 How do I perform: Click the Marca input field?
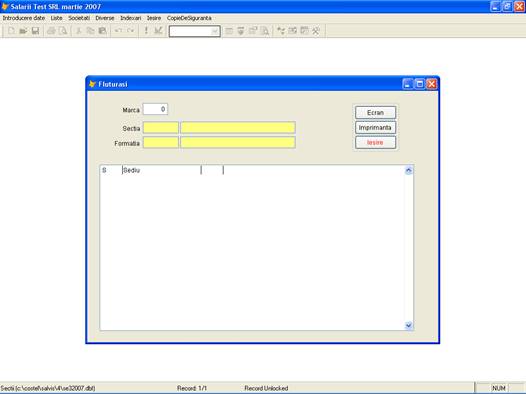tap(155, 109)
